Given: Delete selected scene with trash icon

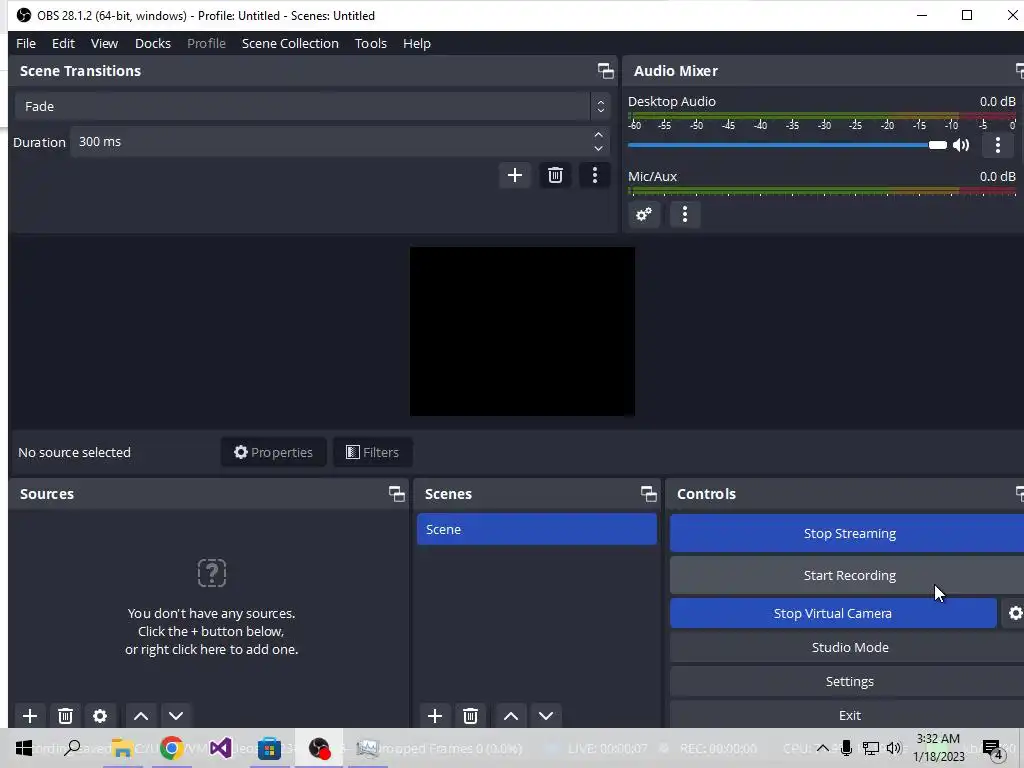Looking at the screenshot, I should pyautogui.click(x=470, y=716).
